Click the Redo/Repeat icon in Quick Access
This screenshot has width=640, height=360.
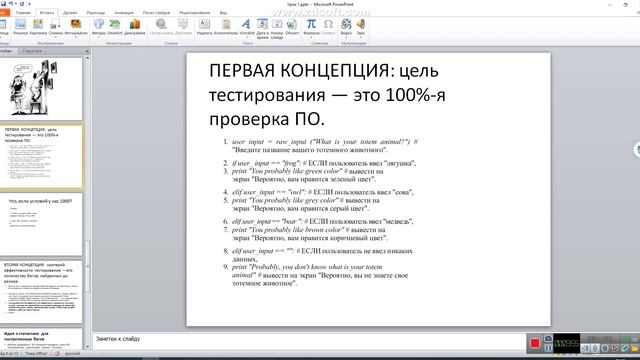[22, 4]
